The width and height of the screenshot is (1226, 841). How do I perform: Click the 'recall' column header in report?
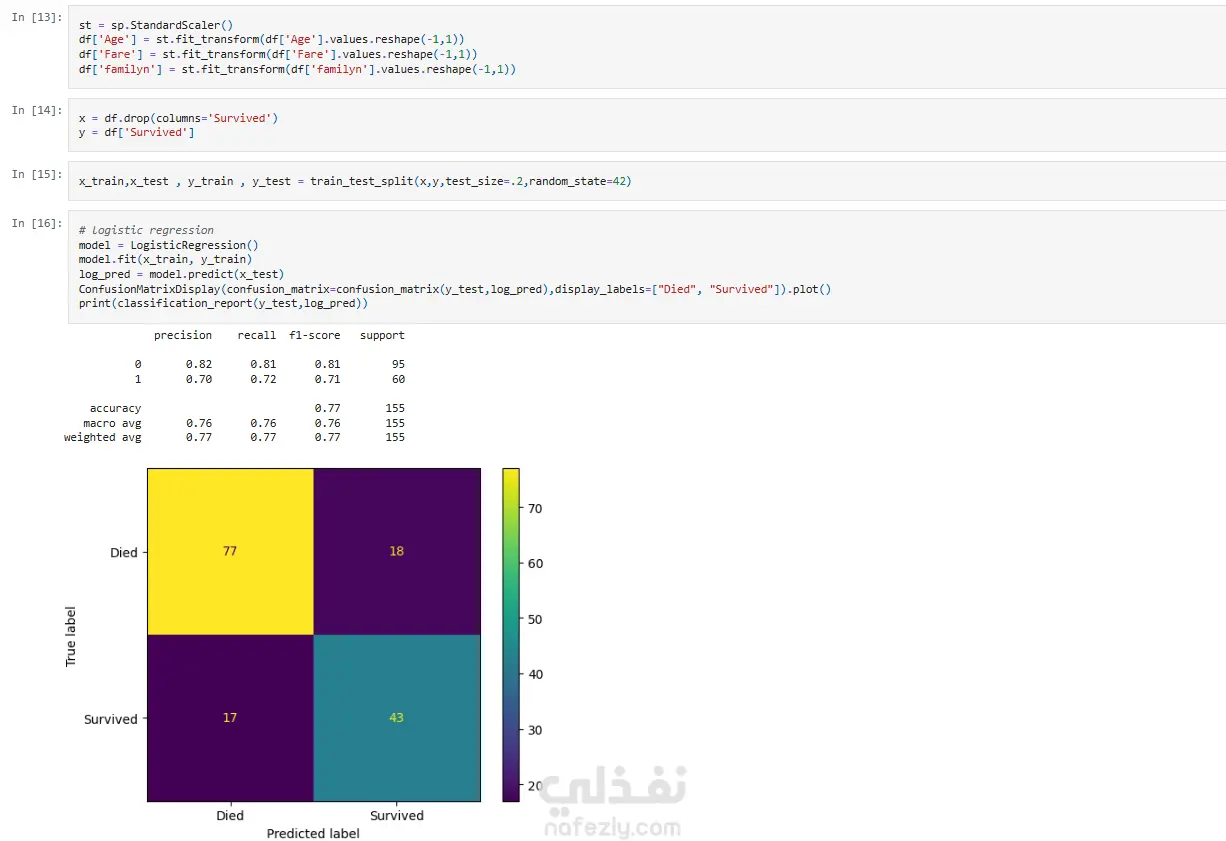point(257,335)
